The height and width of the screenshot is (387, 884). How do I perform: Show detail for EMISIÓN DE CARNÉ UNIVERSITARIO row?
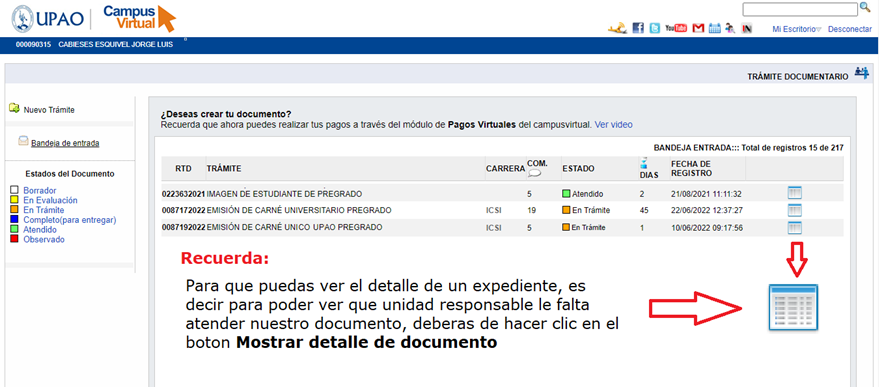point(794,210)
